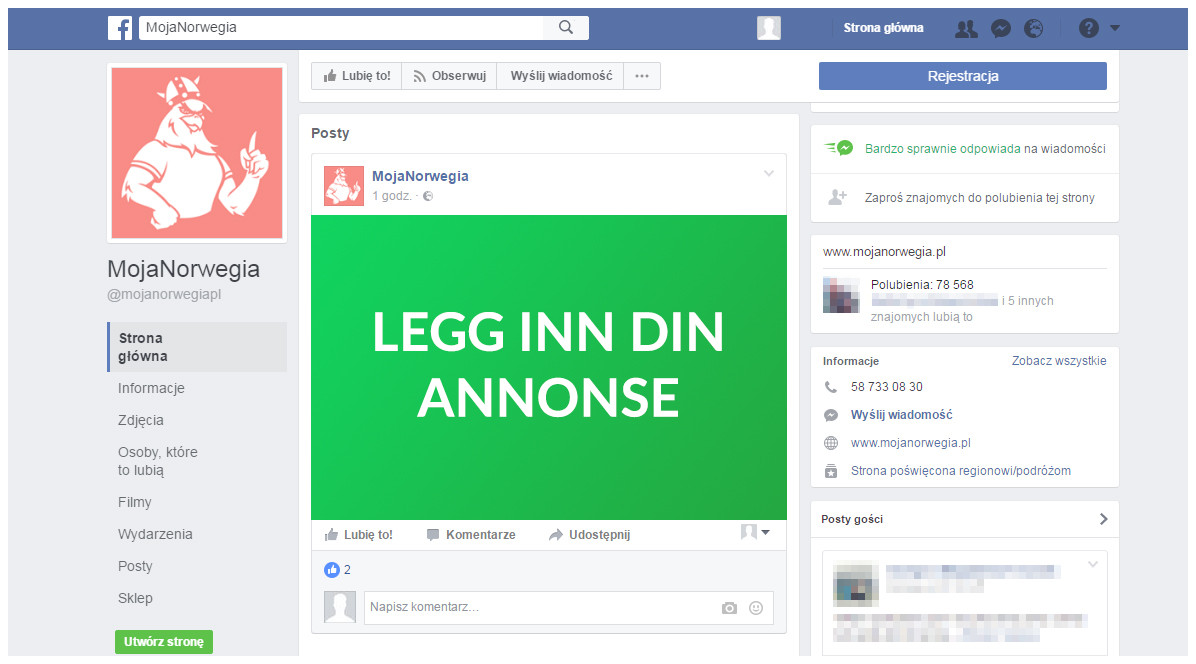1196x664 pixels.
Task: Select Strona główna in left sidebar
Action: pos(198,347)
